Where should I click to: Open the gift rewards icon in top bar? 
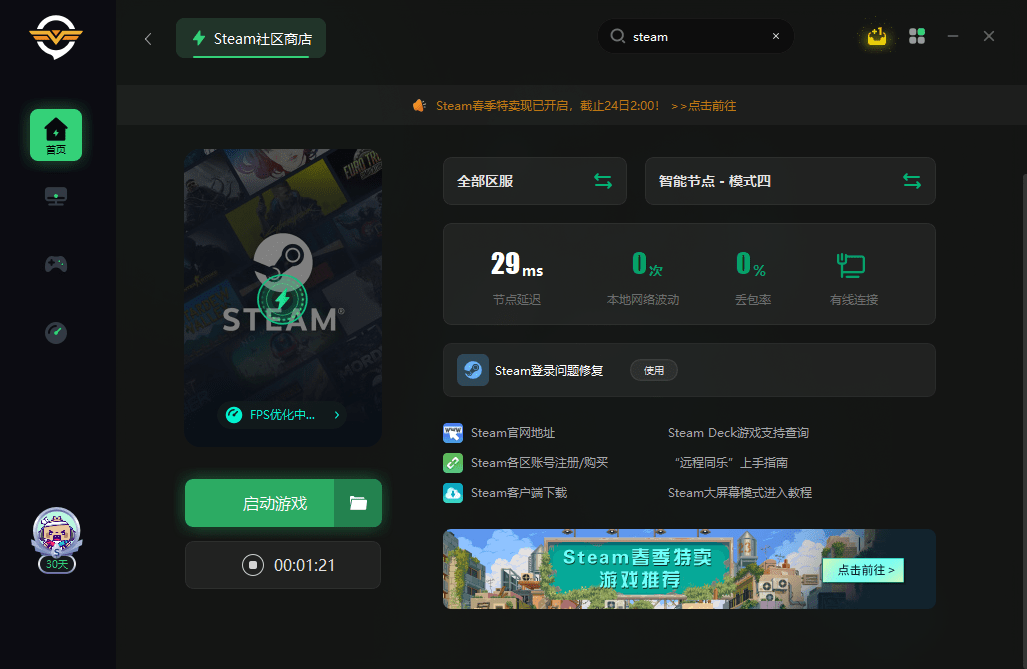pyautogui.click(x=877, y=36)
